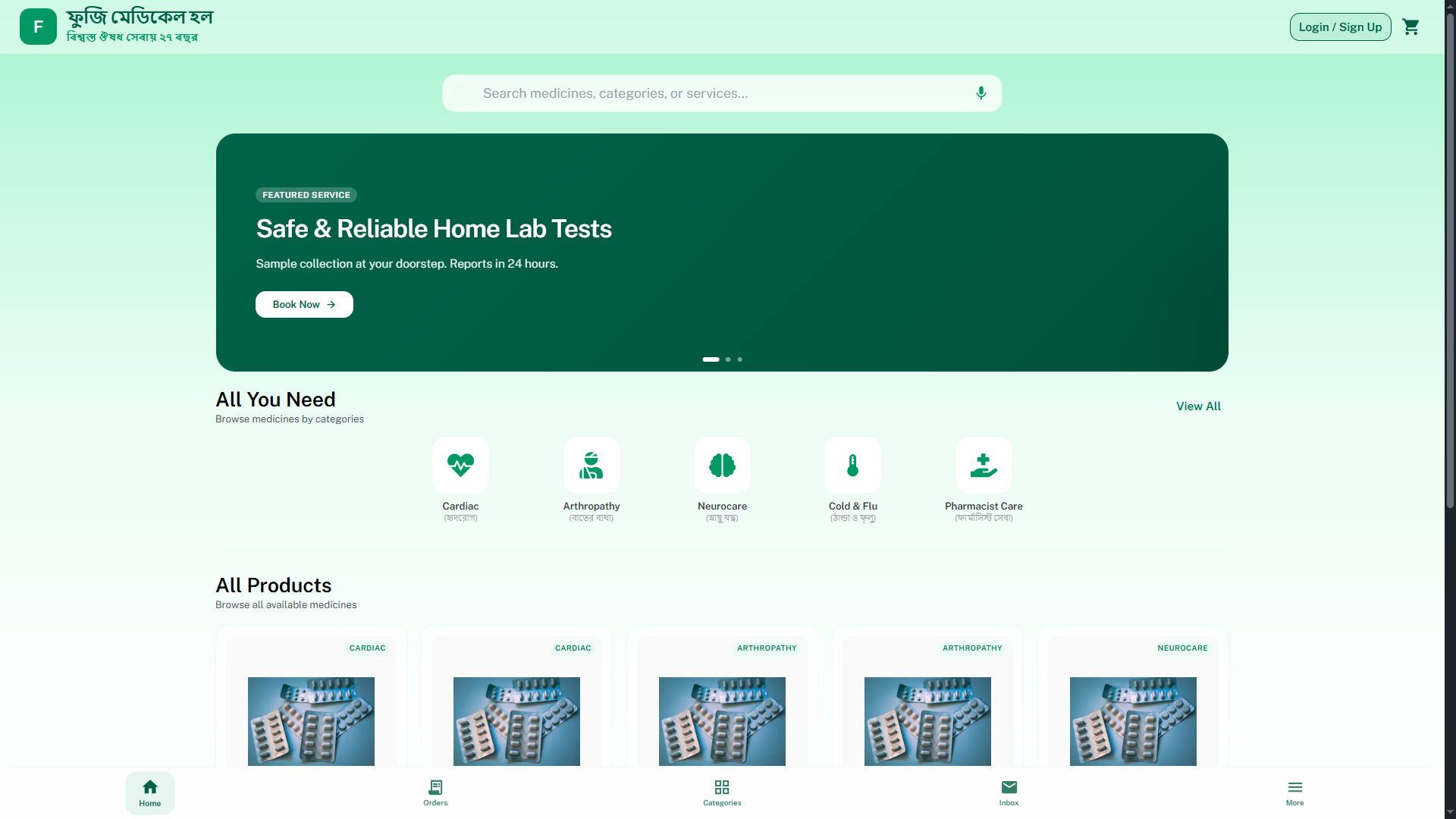
Task: Click Book Now on the banner
Action: [304, 304]
